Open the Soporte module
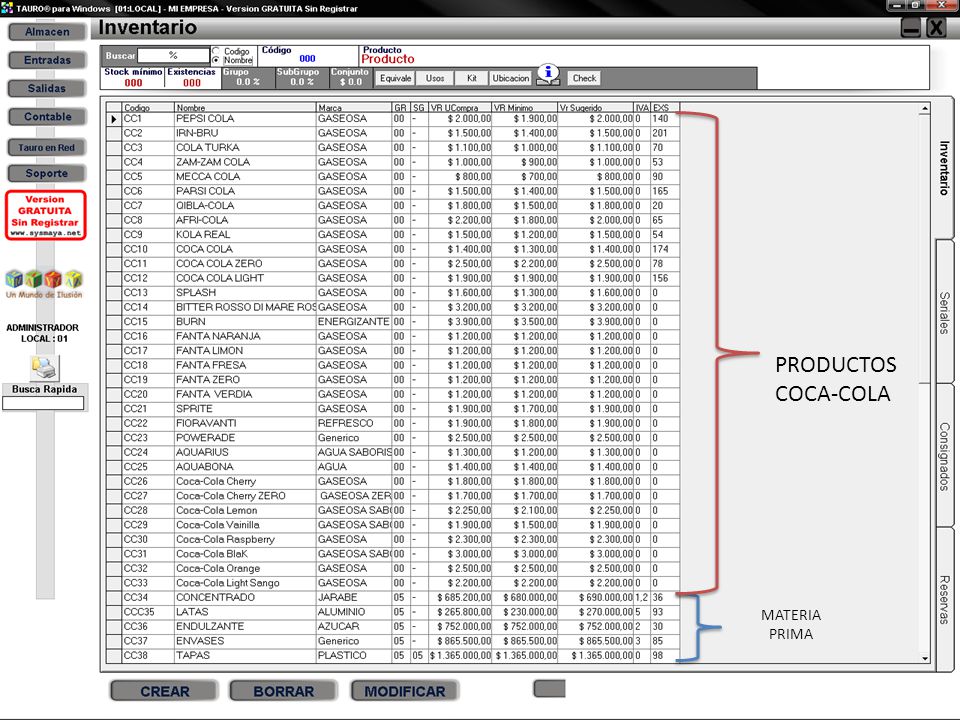960x720 pixels. pos(47,173)
